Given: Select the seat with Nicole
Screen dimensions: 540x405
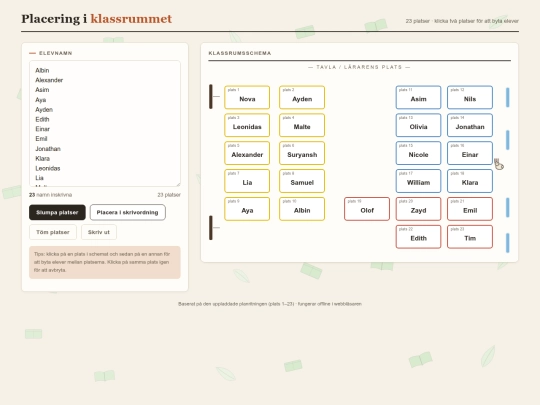Looking at the screenshot, I should pos(418,153).
